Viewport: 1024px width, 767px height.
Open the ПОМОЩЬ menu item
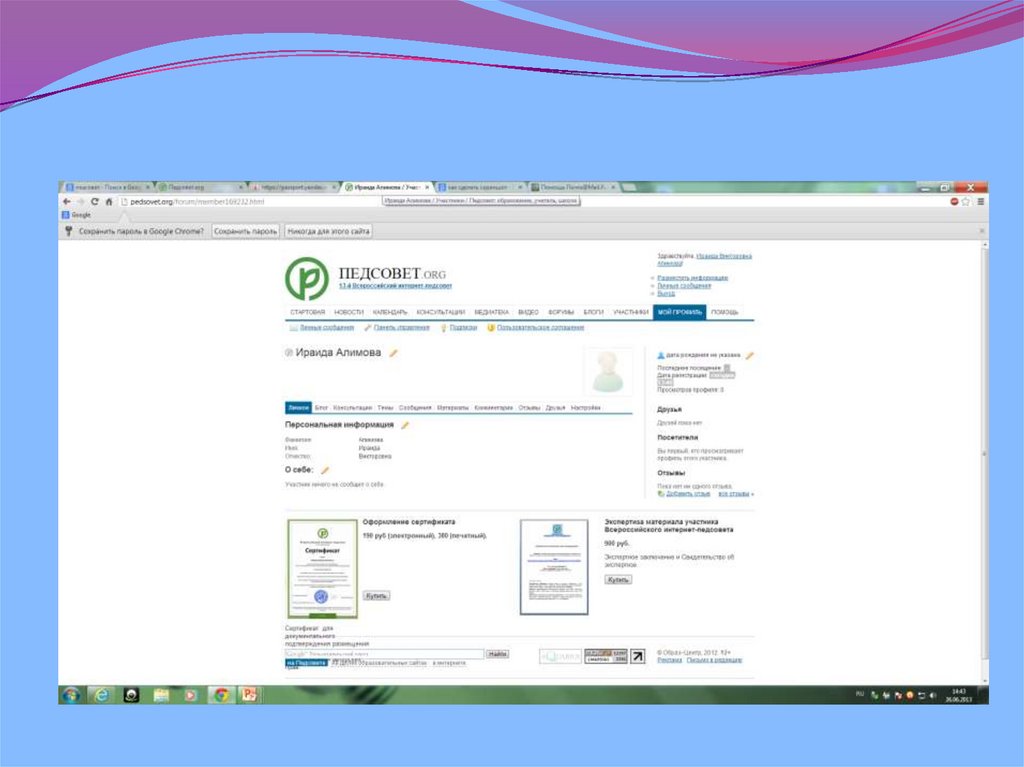pos(724,312)
